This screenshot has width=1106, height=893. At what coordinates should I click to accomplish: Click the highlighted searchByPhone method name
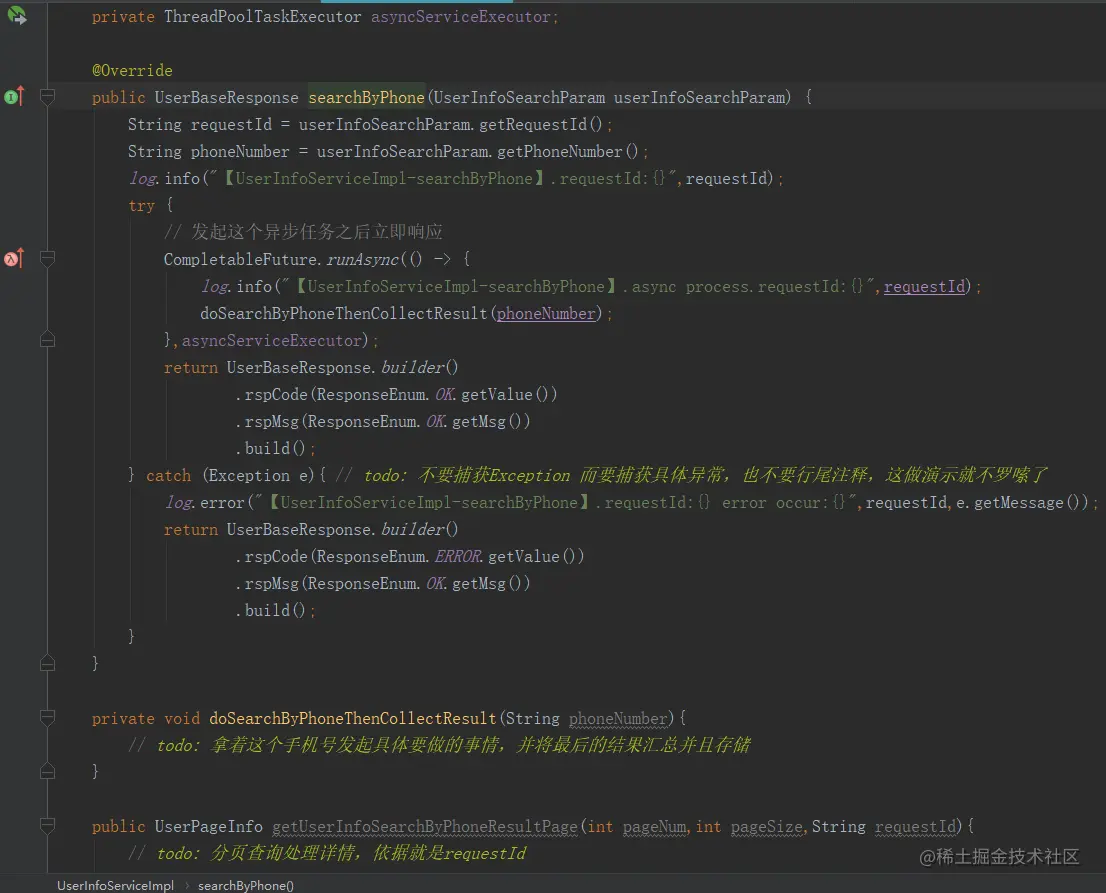pyautogui.click(x=366, y=97)
